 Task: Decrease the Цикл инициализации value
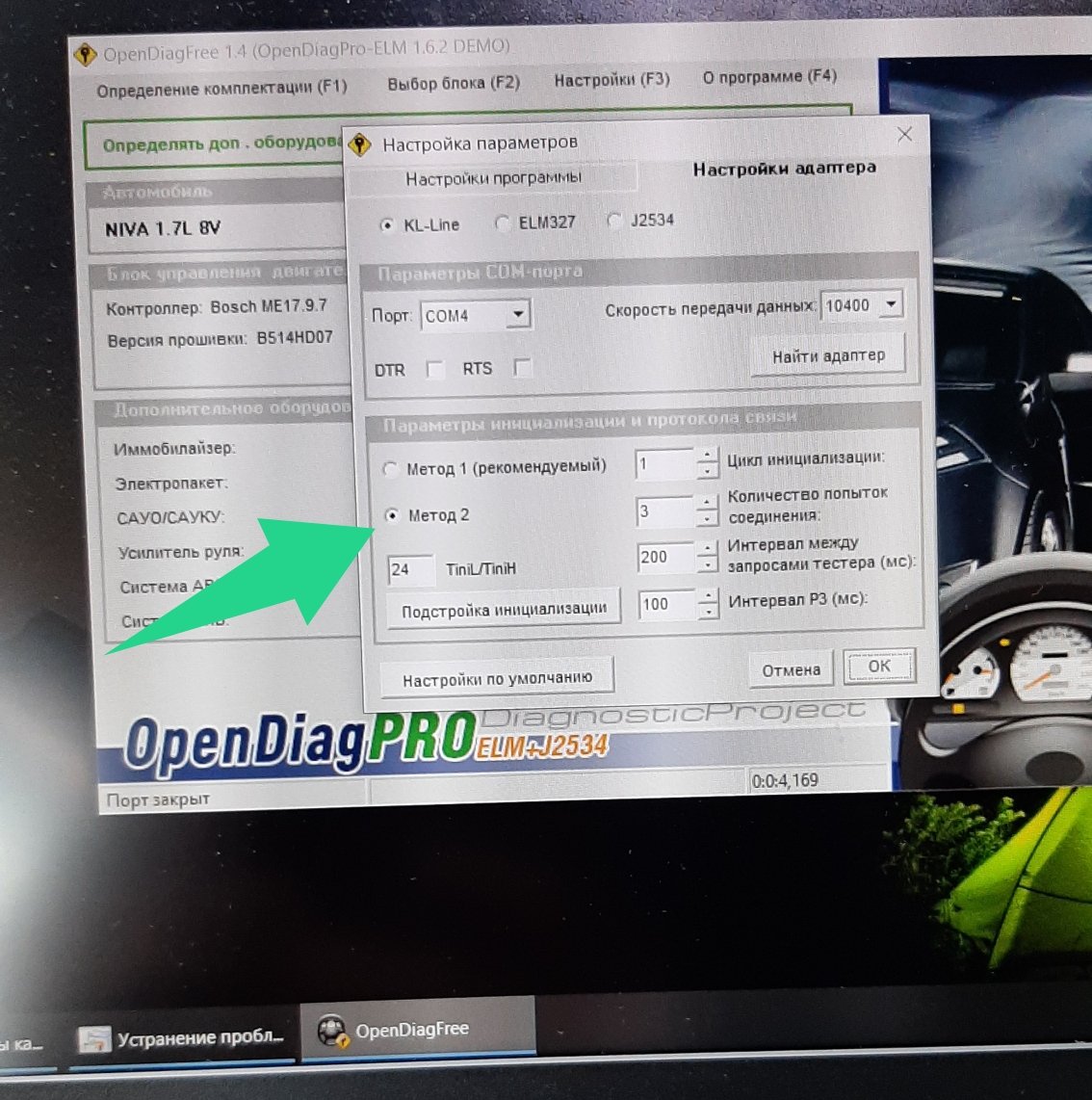click(708, 471)
